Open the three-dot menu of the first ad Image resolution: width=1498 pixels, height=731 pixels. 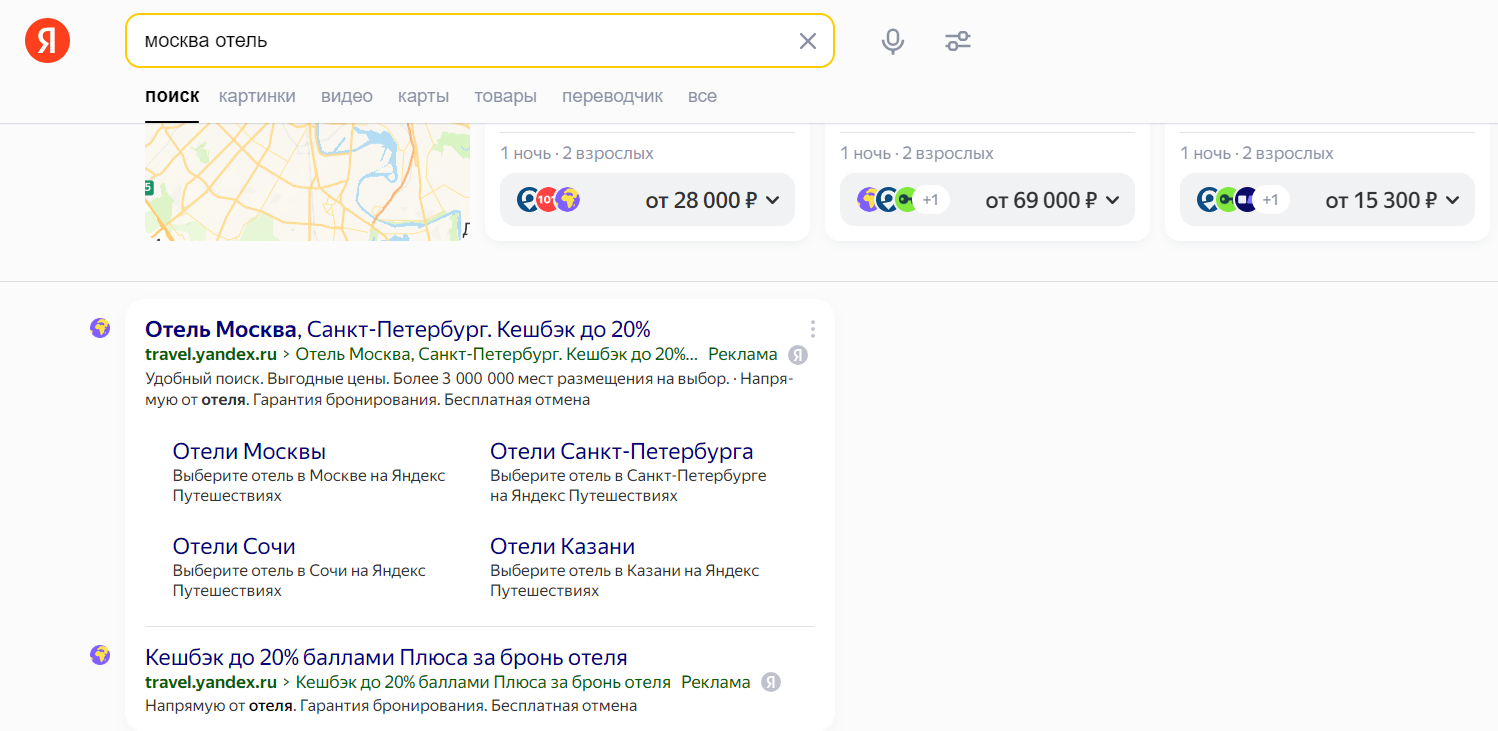(x=813, y=329)
